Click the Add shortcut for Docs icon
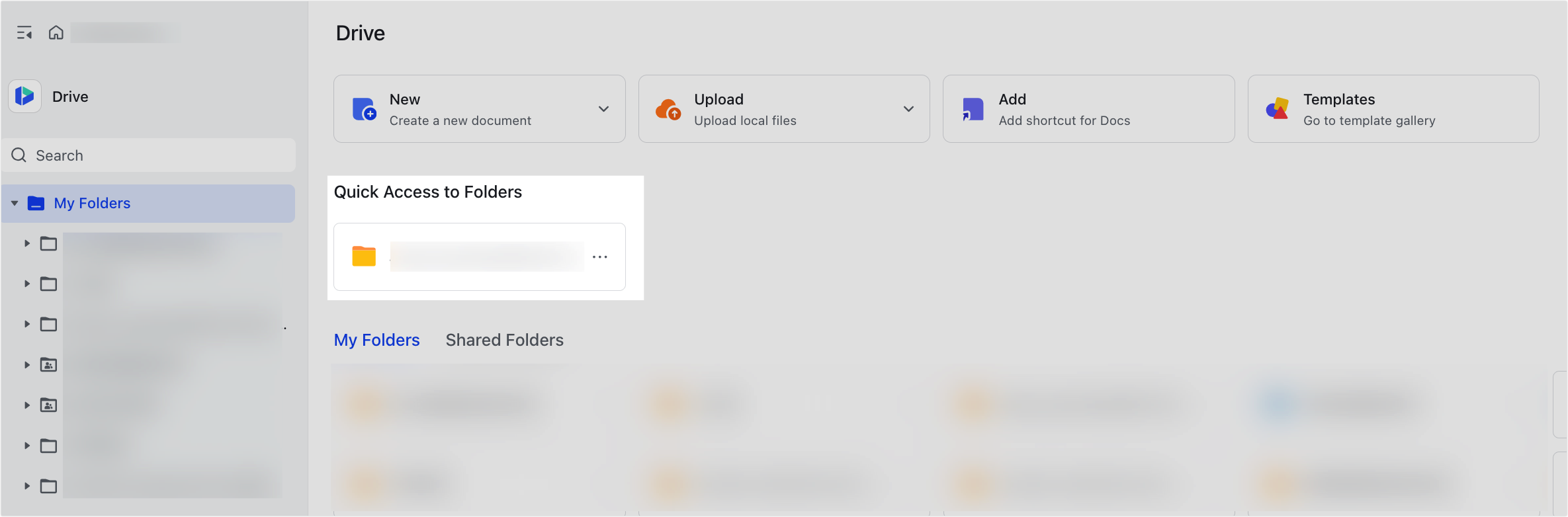This screenshot has width=1568, height=517. (973, 108)
